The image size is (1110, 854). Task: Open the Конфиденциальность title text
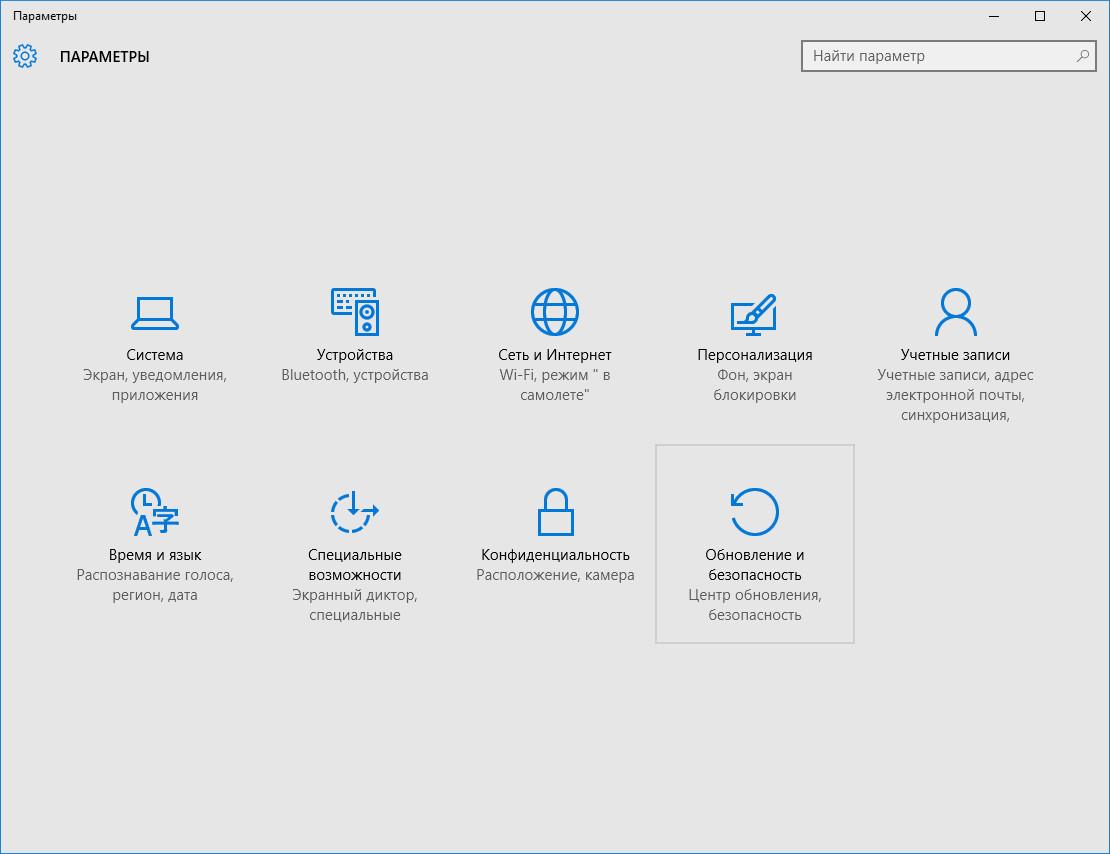click(555, 555)
